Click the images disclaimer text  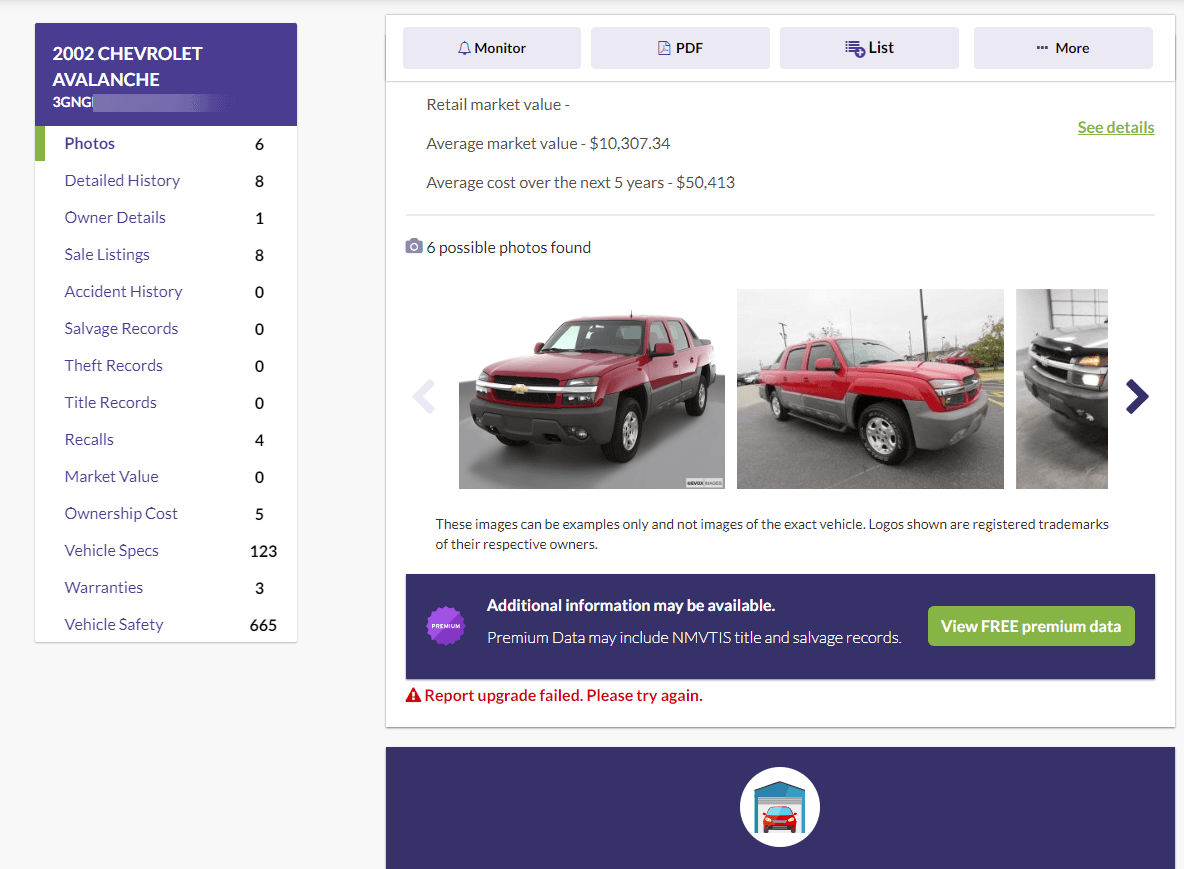[x=772, y=534]
